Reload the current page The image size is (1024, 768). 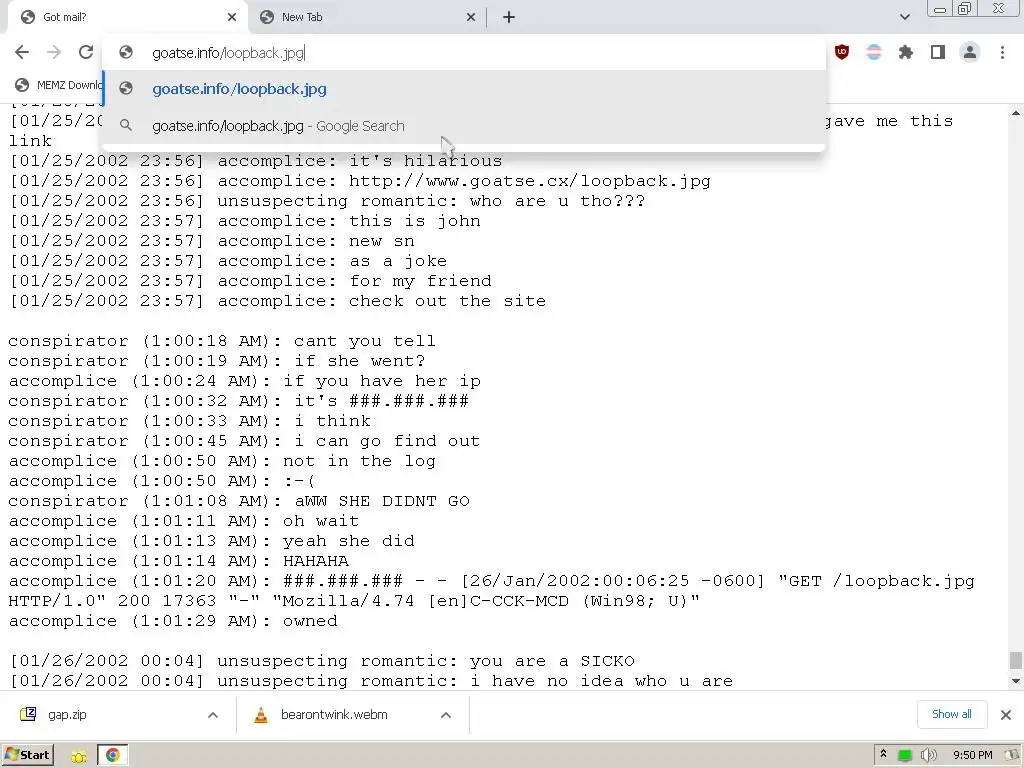click(86, 52)
